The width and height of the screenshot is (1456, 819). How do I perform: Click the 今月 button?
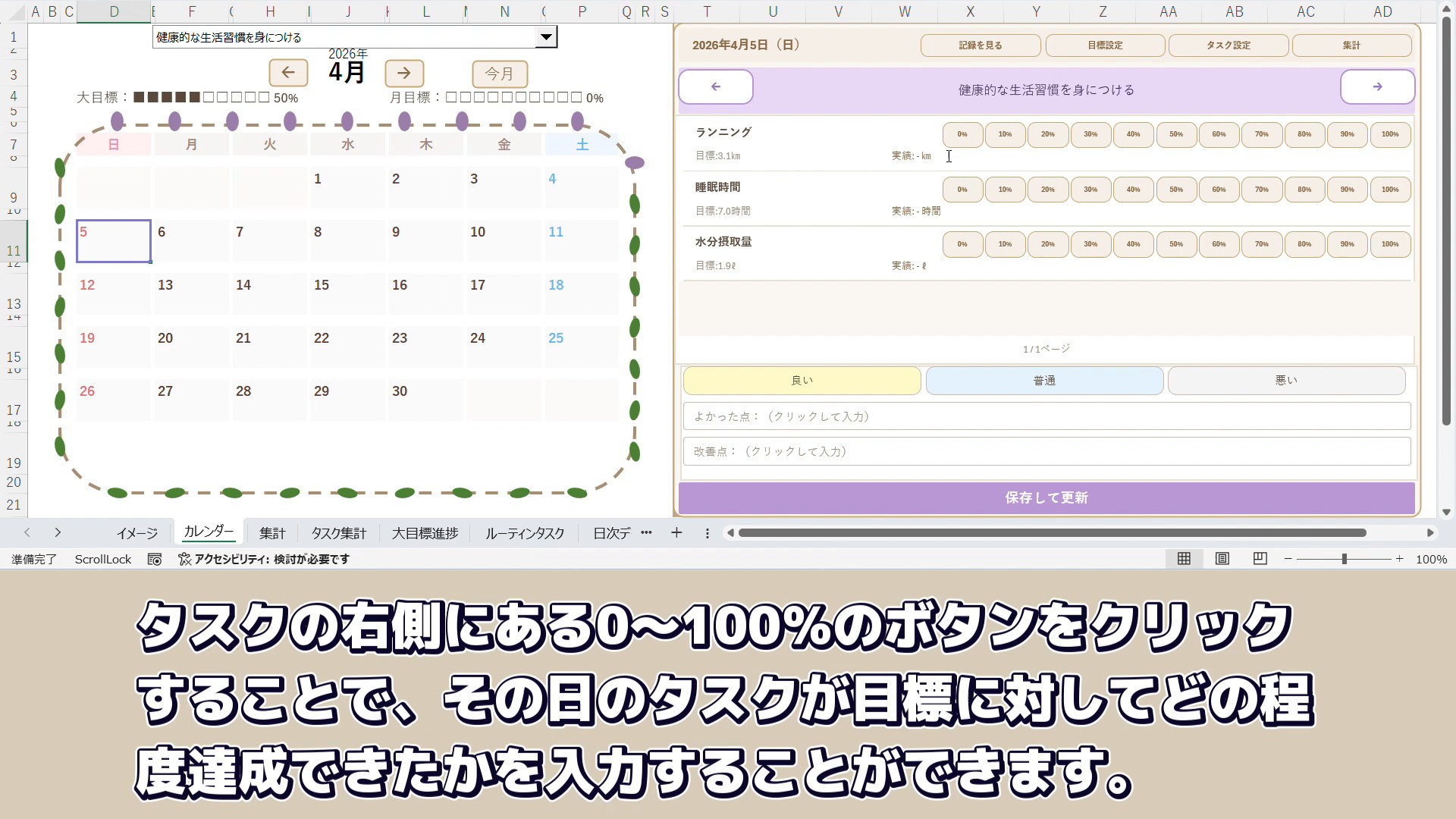pyautogui.click(x=500, y=74)
